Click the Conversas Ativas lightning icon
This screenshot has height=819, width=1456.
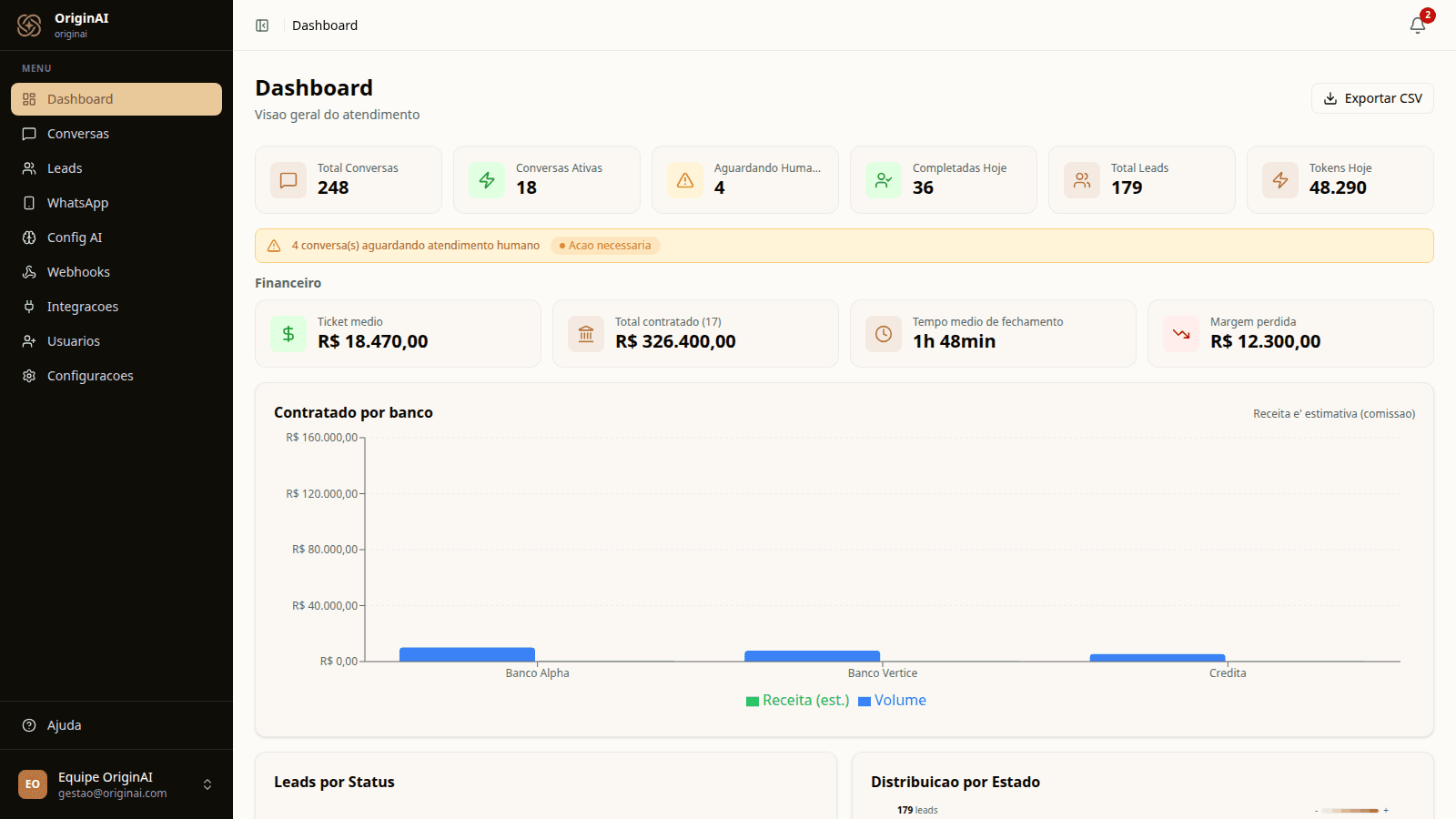(x=487, y=180)
